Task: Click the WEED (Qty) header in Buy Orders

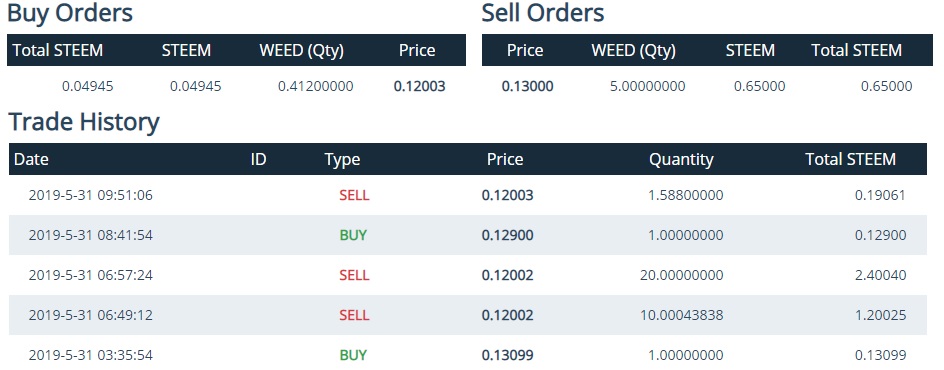Action: point(302,51)
